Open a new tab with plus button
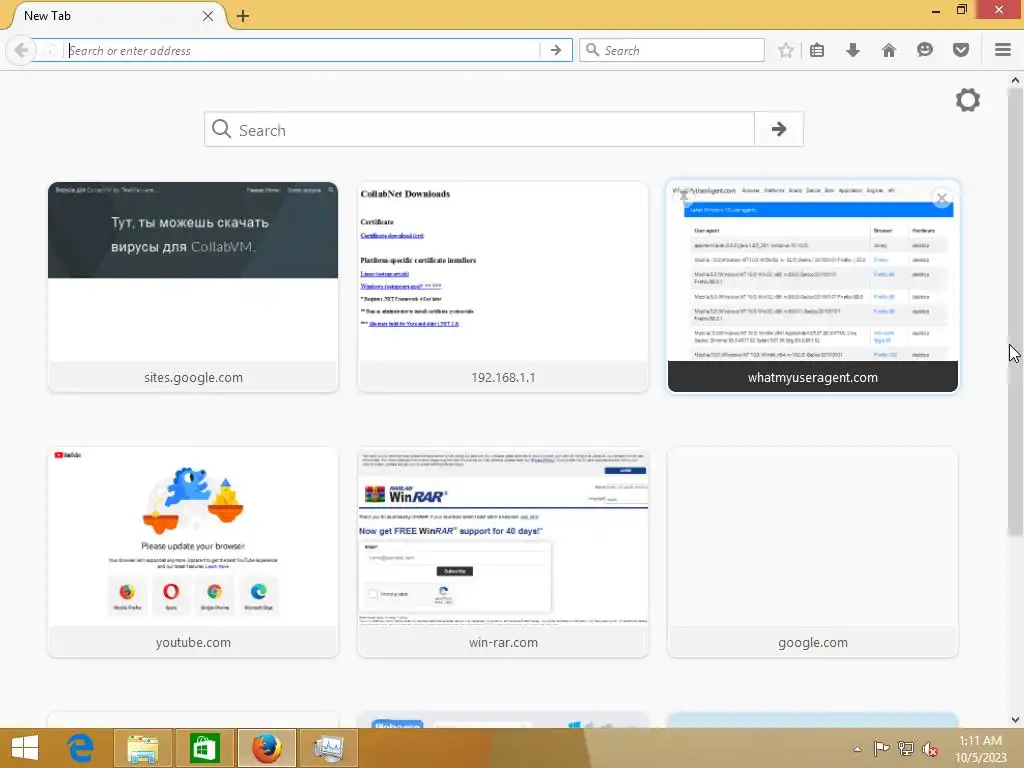The width and height of the screenshot is (1024, 768). click(243, 16)
